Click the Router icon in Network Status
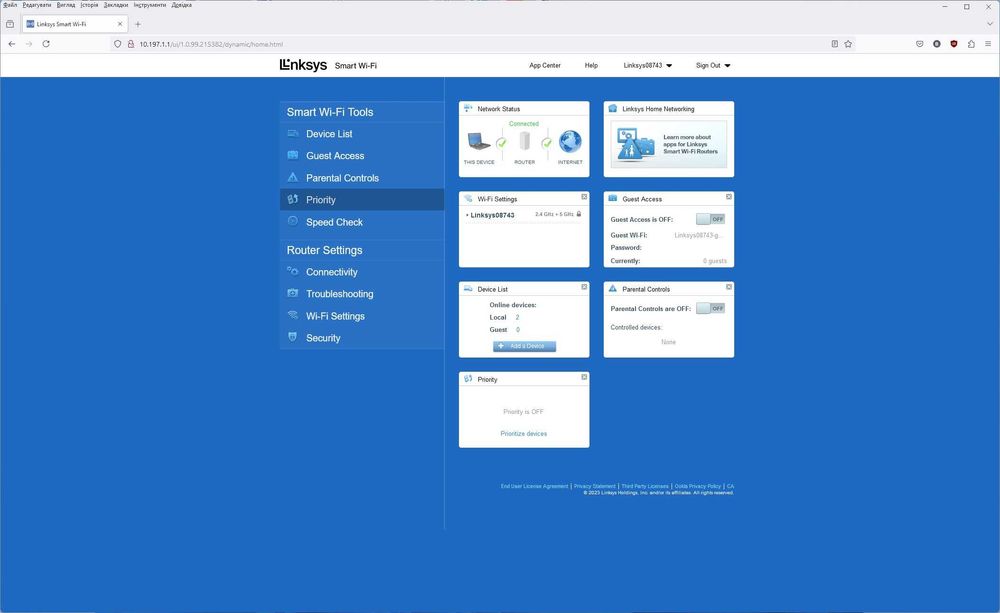This screenshot has height=613, width=1000. [x=524, y=141]
